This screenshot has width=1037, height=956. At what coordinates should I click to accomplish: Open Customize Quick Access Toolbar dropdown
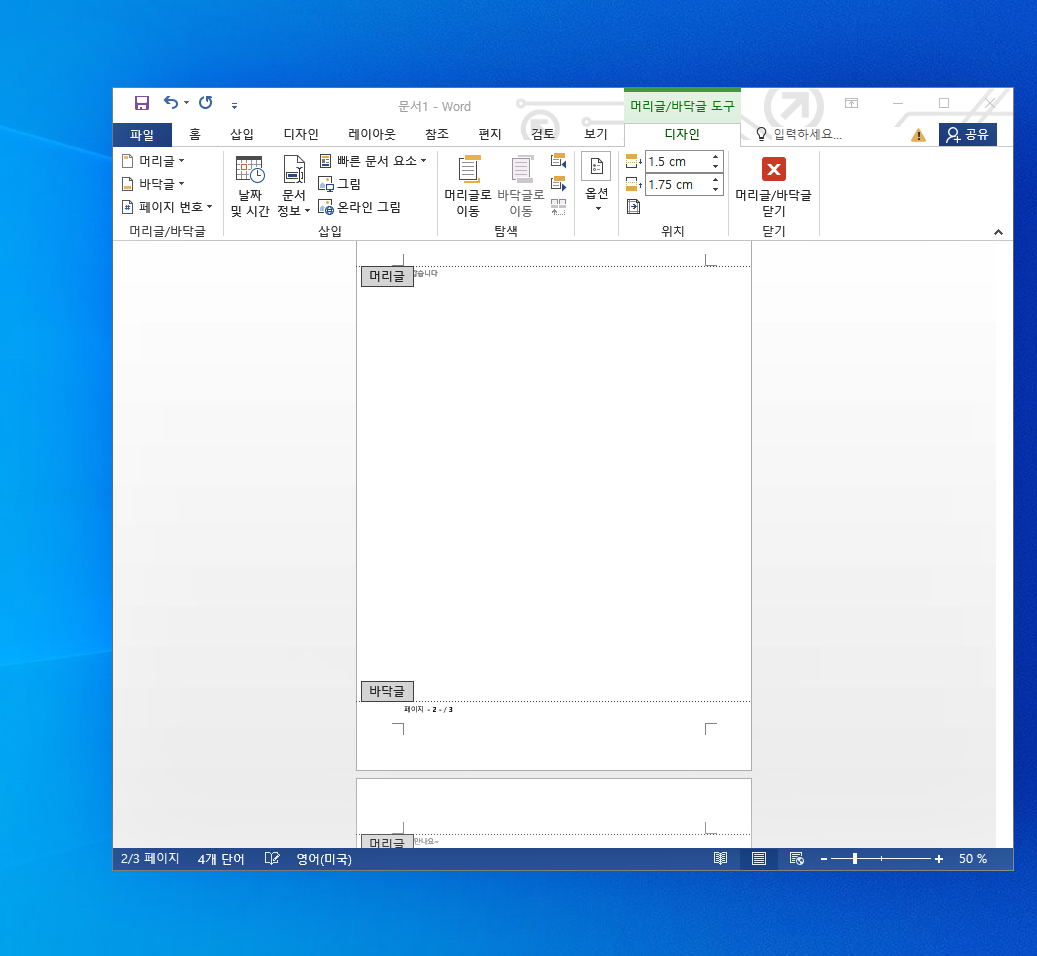[234, 104]
